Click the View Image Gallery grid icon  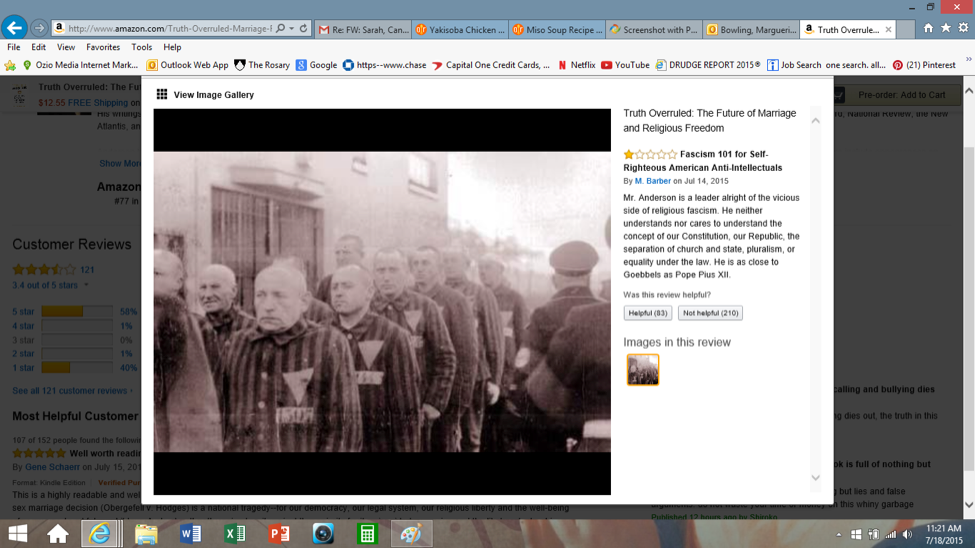point(162,95)
